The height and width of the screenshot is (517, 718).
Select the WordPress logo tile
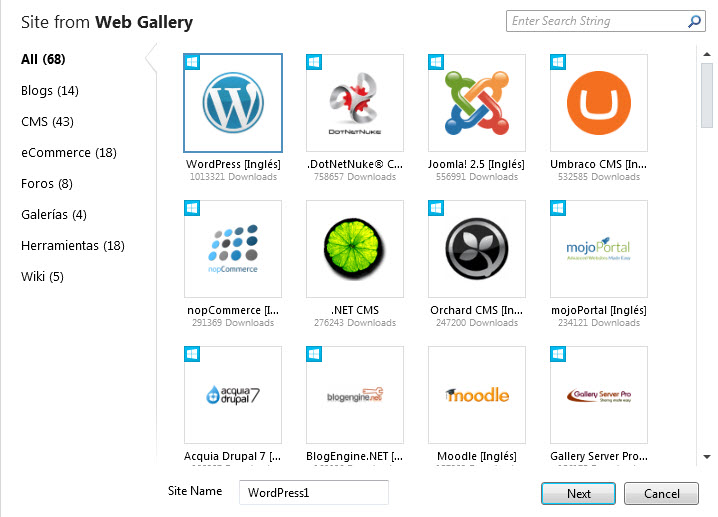(233, 103)
